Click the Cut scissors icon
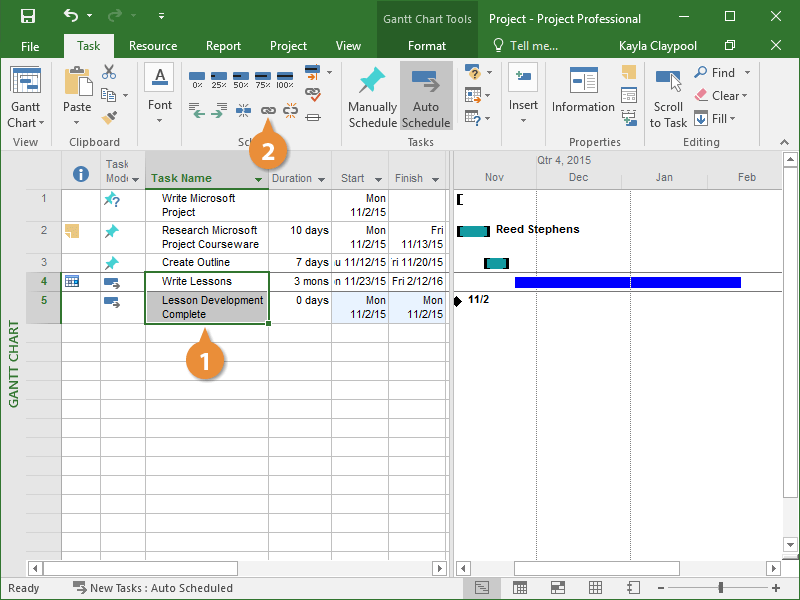The width and height of the screenshot is (800, 600). pyautogui.click(x=109, y=72)
